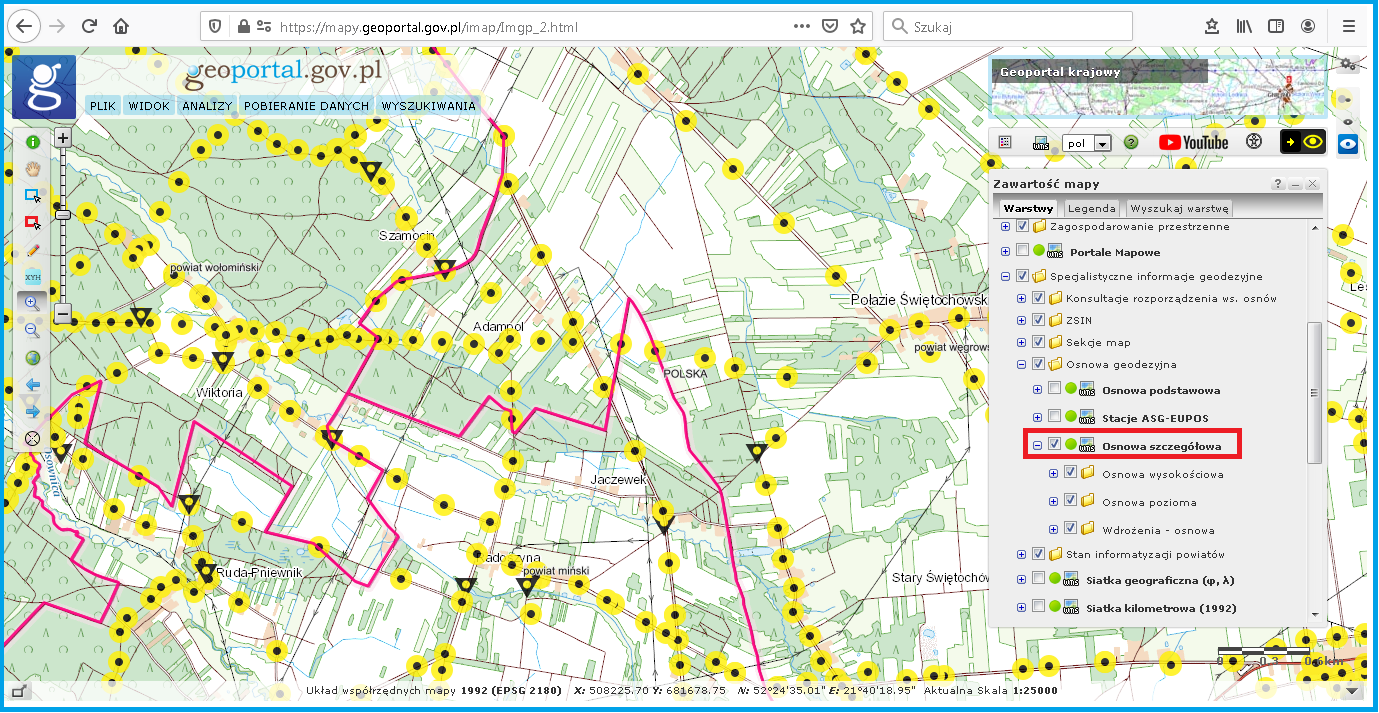Expand Portale Mapowe node
The image size is (1379, 713).
coord(1006,251)
